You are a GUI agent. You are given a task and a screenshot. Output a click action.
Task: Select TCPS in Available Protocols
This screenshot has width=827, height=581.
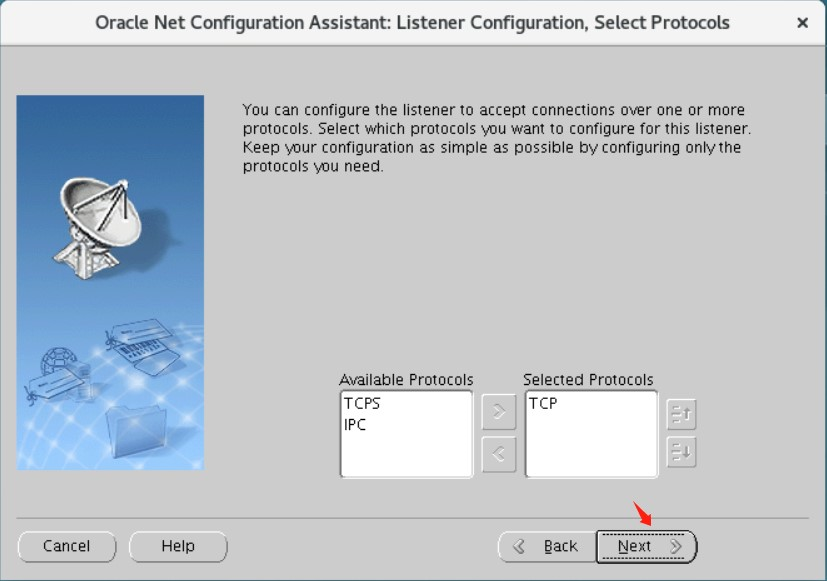pos(362,403)
